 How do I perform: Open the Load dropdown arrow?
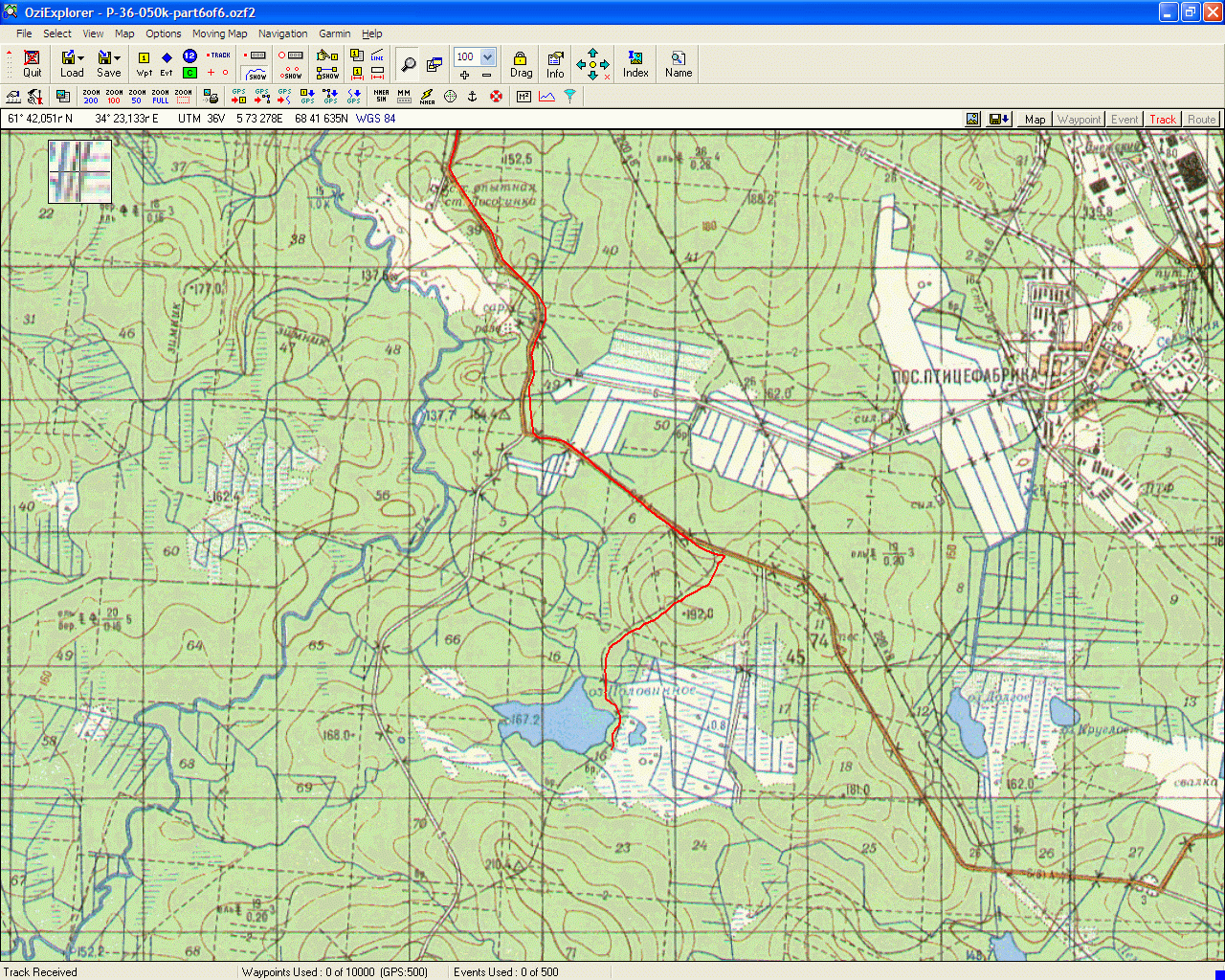[x=81, y=58]
